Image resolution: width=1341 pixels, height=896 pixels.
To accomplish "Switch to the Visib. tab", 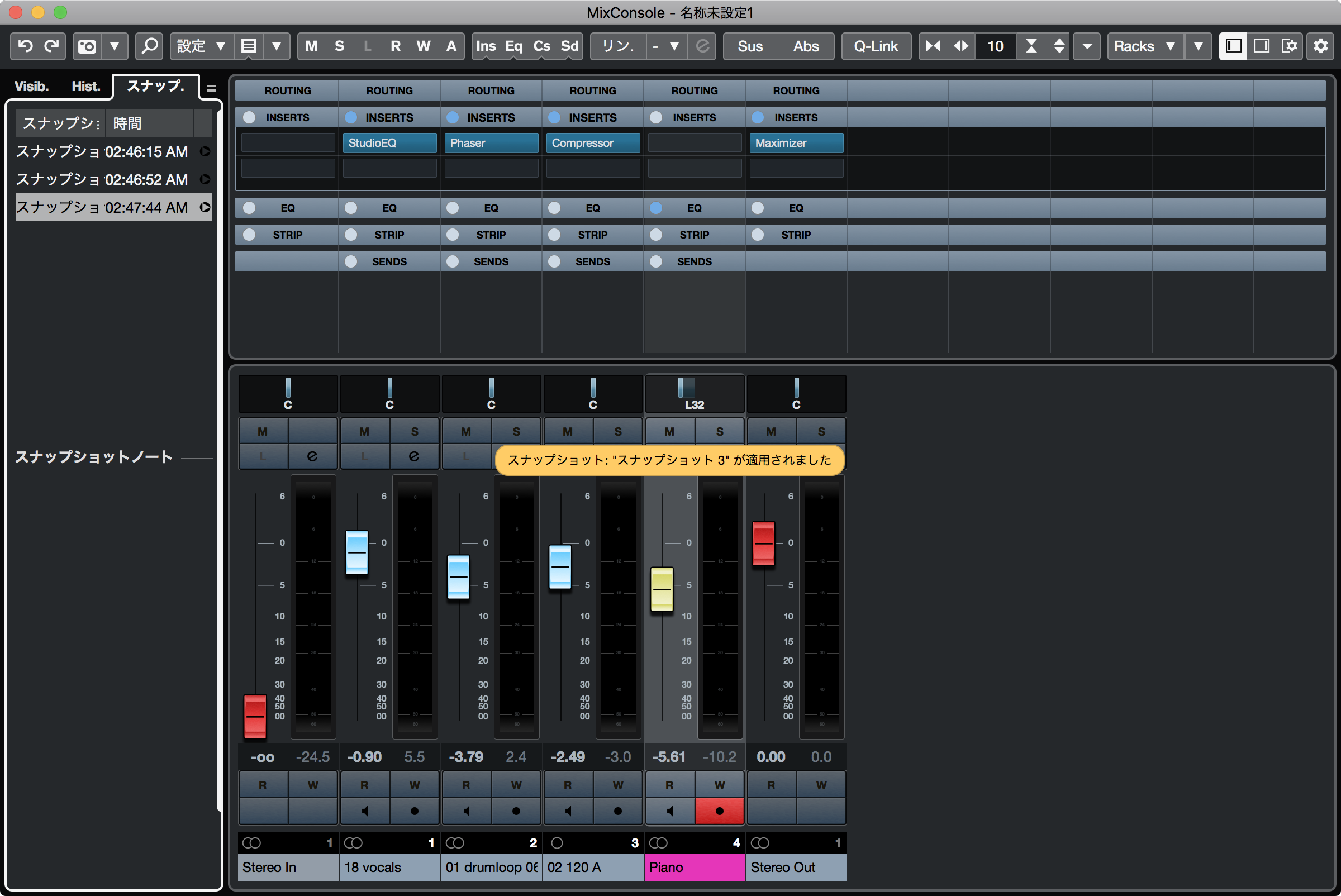I will tap(31, 86).
